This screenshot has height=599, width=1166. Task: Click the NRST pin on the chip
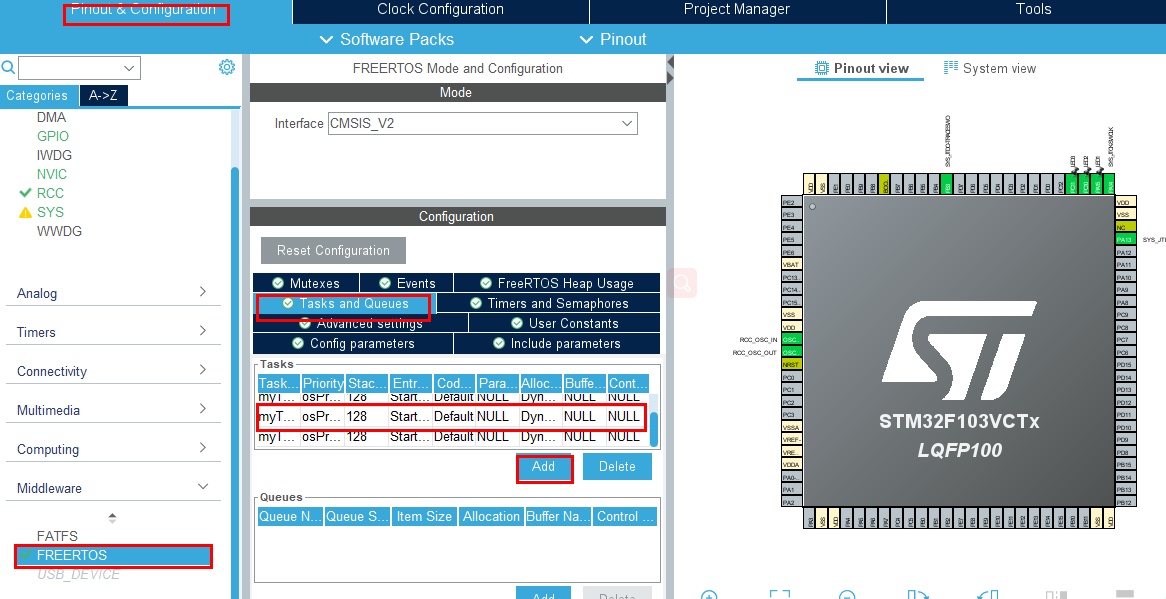pyautogui.click(x=790, y=365)
